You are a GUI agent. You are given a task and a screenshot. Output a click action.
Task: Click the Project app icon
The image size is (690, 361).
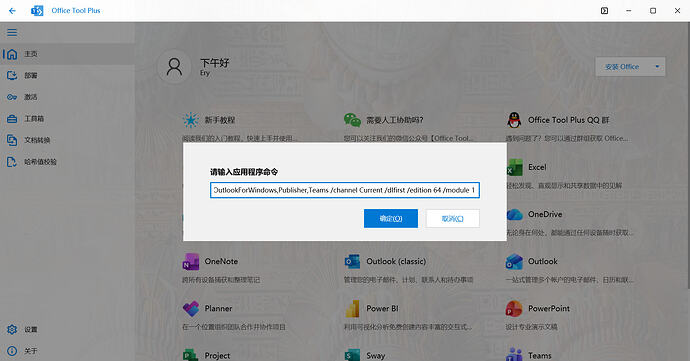(191, 355)
